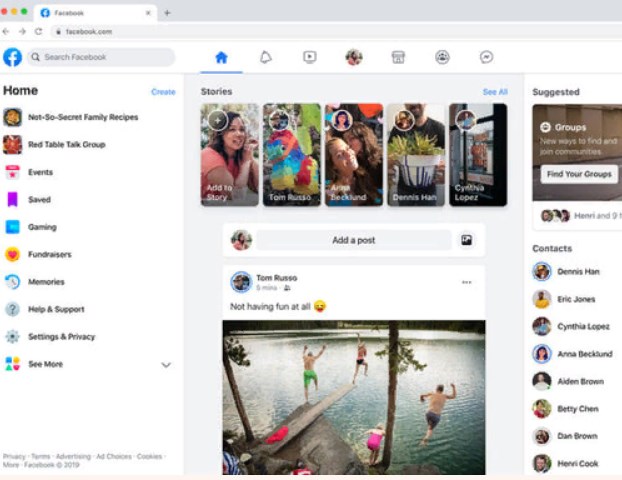Open the Messenger icon in top navigation
622x480 pixels.
[x=486, y=57]
